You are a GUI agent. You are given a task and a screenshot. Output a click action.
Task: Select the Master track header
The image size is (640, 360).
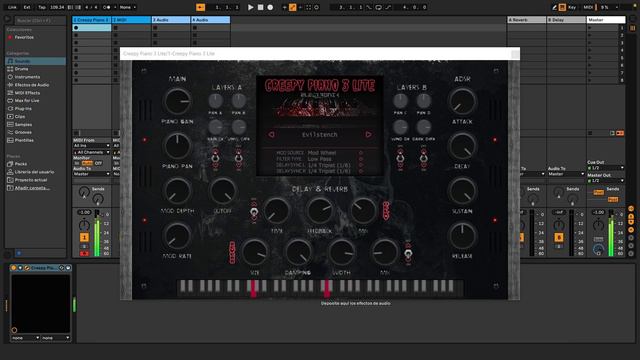click(x=606, y=20)
